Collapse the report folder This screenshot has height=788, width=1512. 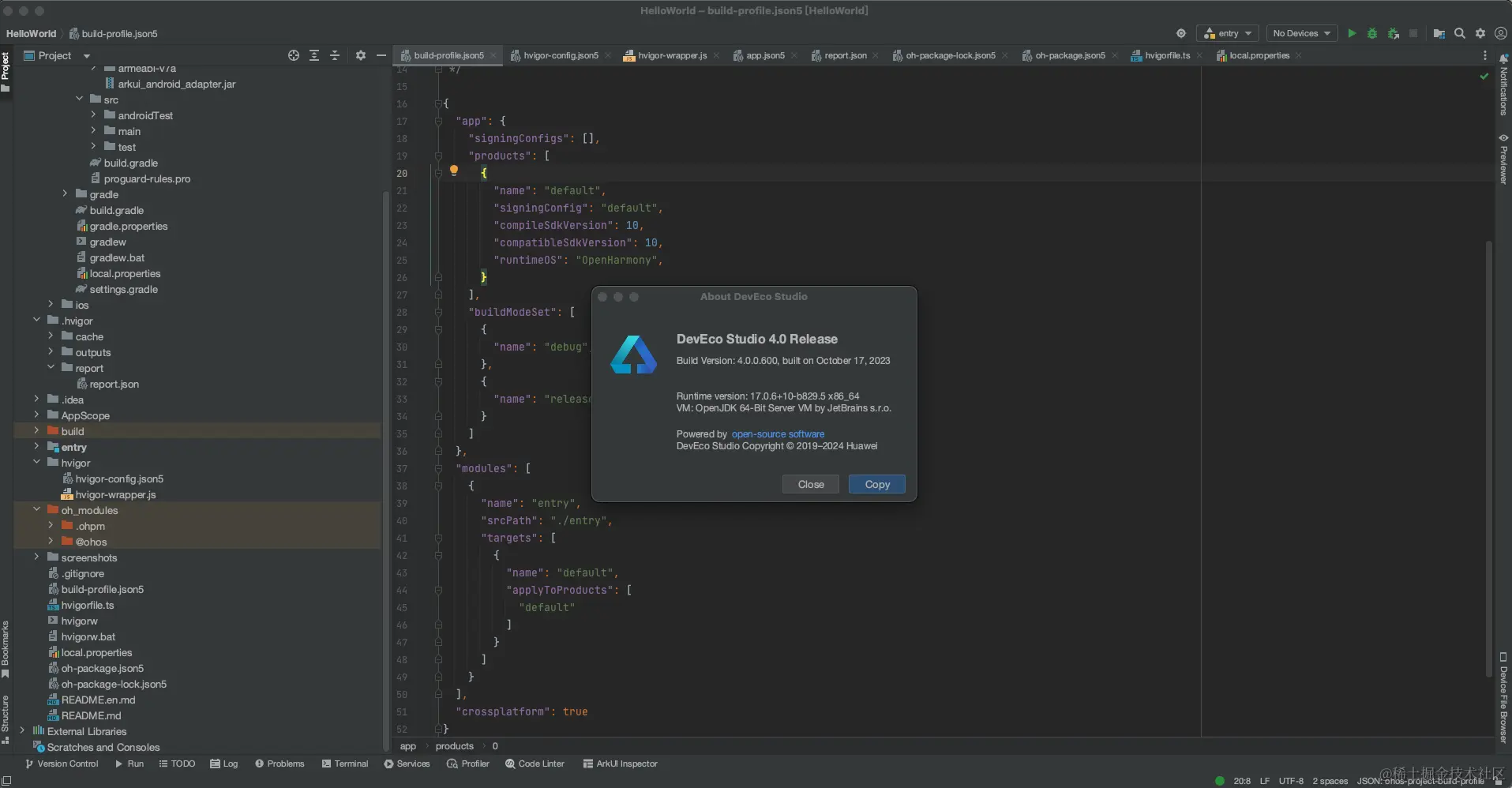click(x=51, y=367)
